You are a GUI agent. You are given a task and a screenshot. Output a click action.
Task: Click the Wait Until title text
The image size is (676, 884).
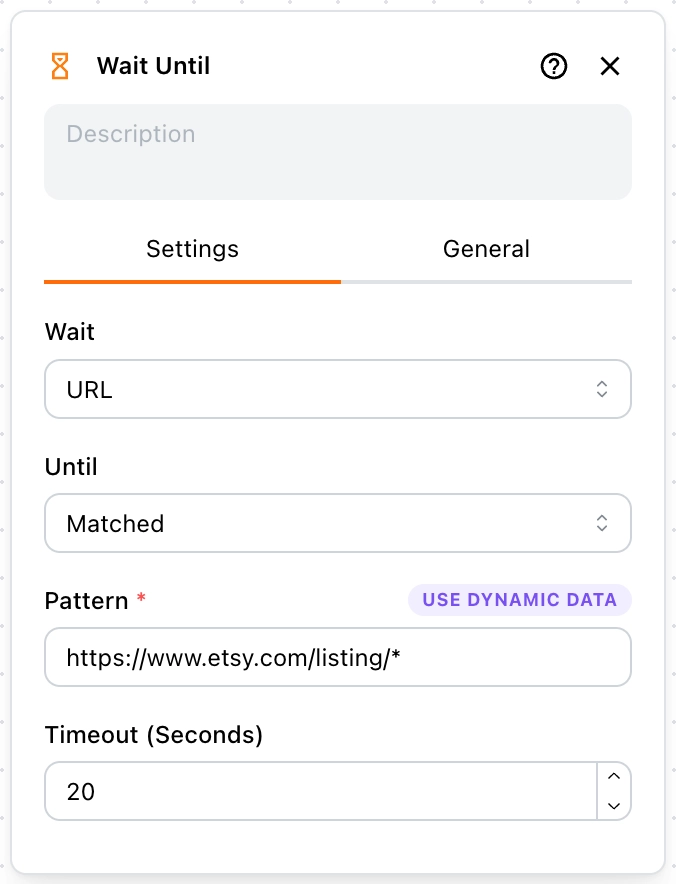pos(153,66)
